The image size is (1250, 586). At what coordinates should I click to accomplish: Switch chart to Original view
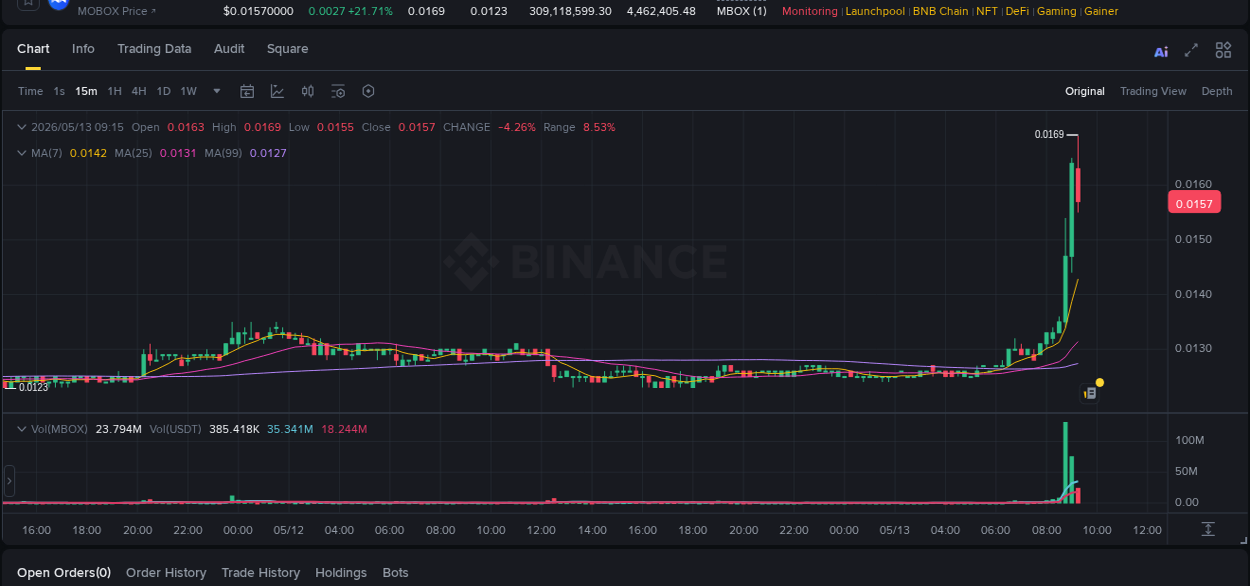pos(1085,91)
